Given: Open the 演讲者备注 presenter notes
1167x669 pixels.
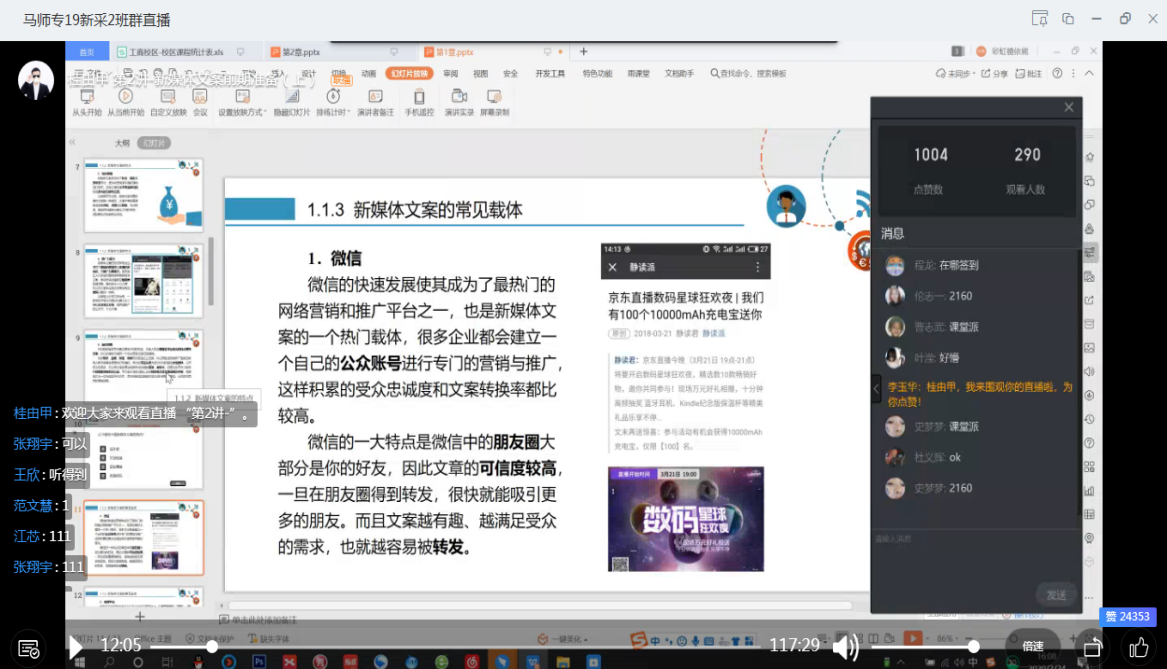Looking at the screenshot, I should click(376, 97).
